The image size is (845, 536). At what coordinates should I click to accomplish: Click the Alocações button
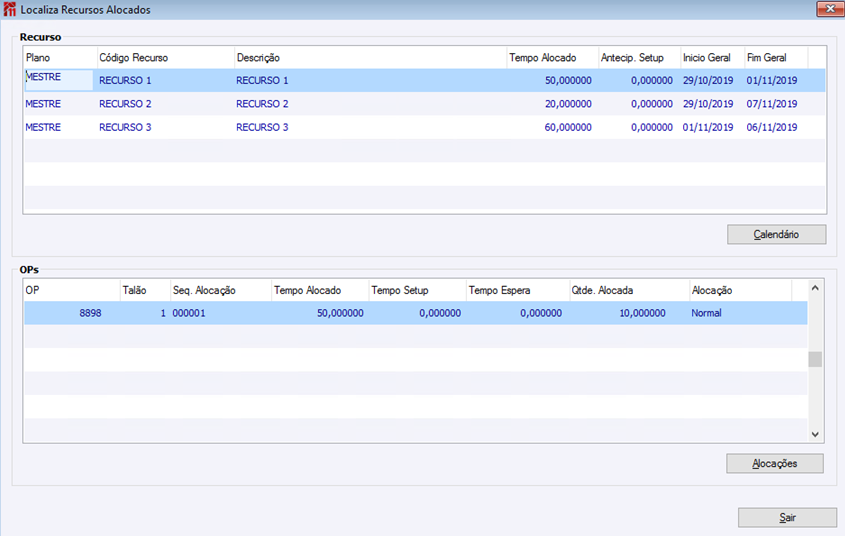[x=774, y=463]
